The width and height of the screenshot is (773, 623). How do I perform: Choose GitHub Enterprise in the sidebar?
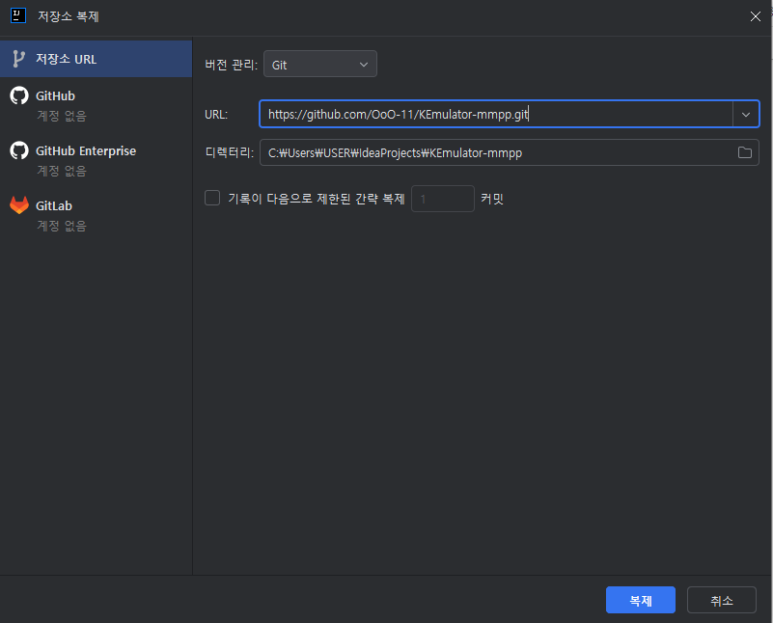pos(96,160)
